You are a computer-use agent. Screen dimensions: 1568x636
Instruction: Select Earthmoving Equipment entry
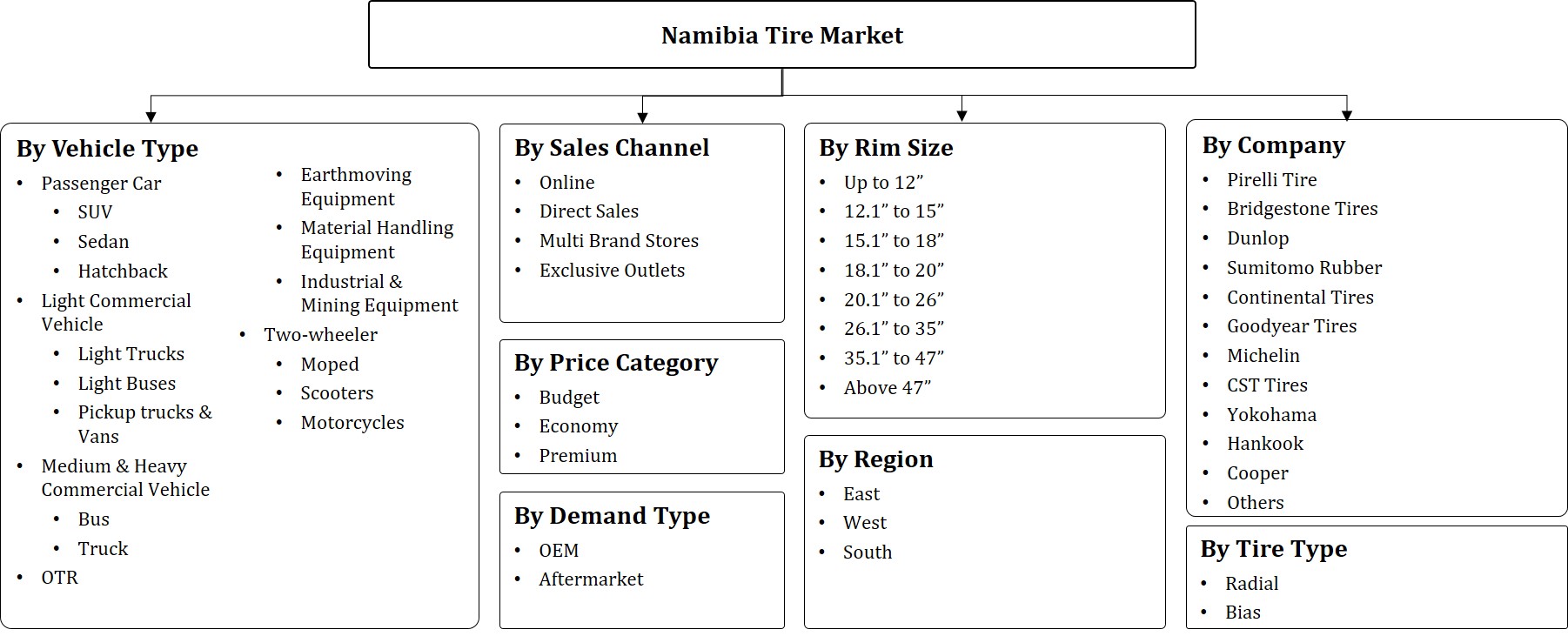[x=356, y=187]
